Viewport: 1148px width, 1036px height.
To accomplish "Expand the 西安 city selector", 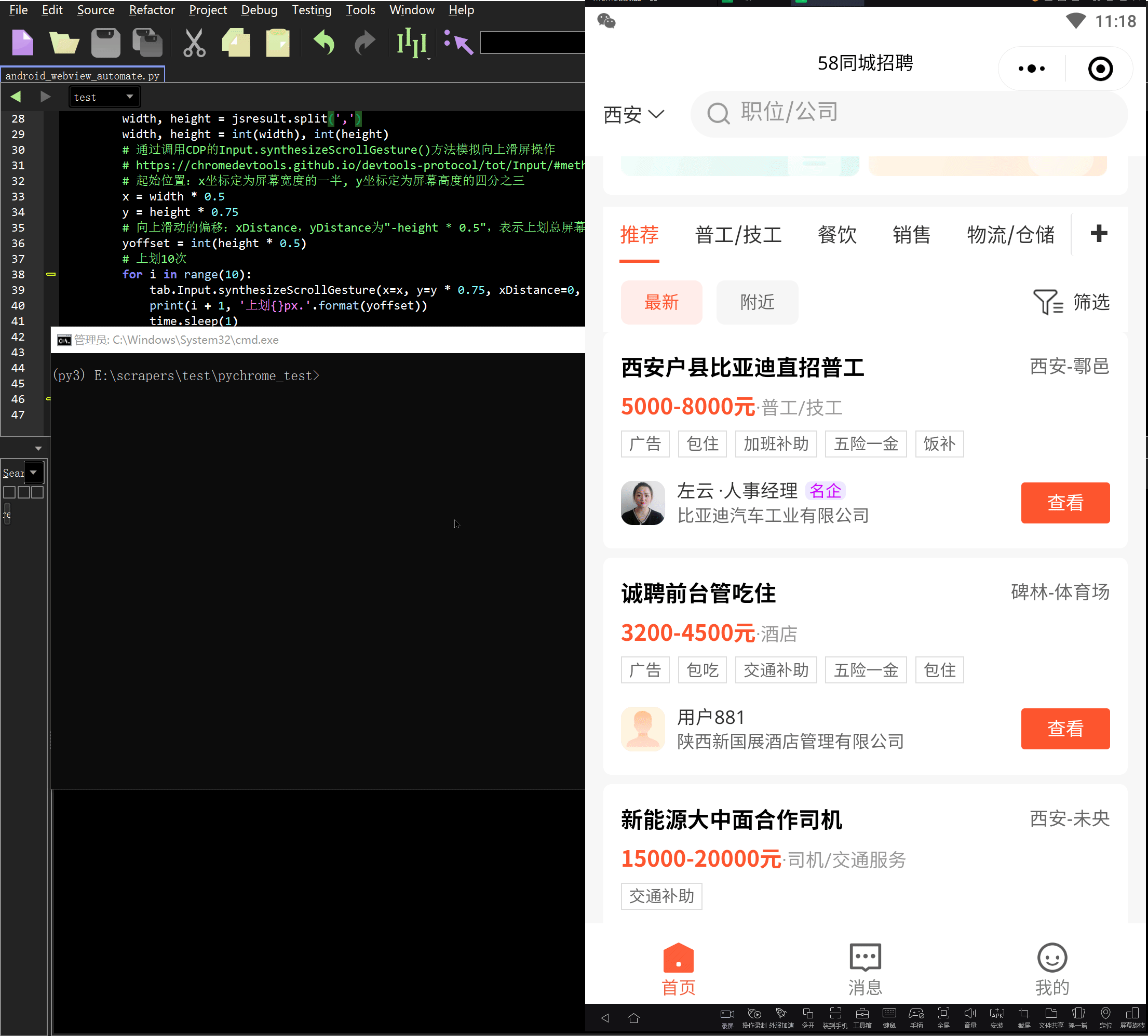I will pos(633,114).
